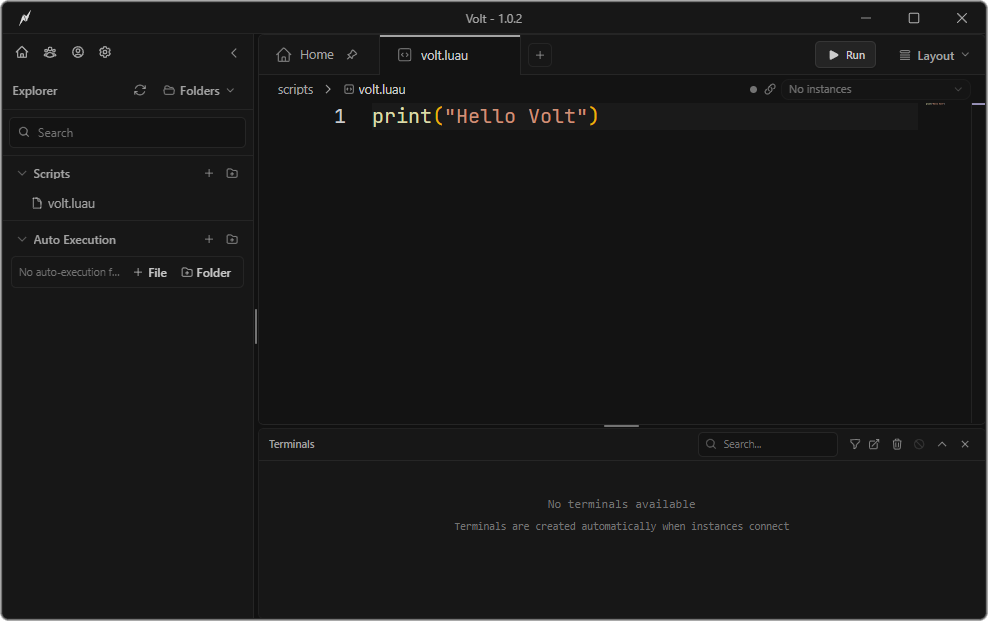The height and width of the screenshot is (621, 988).
Task: Close the Terminals panel
Action: 965,444
